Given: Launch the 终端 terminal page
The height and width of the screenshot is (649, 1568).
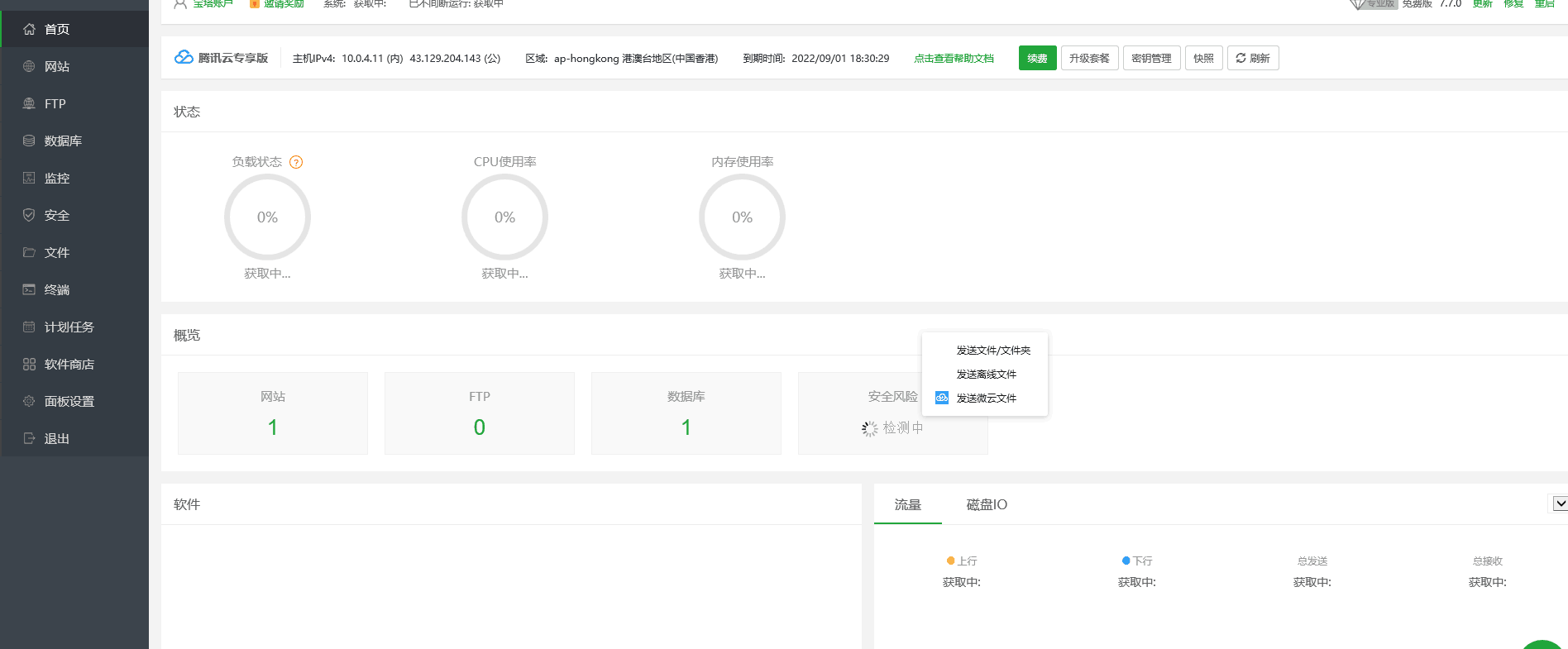Looking at the screenshot, I should (x=74, y=289).
